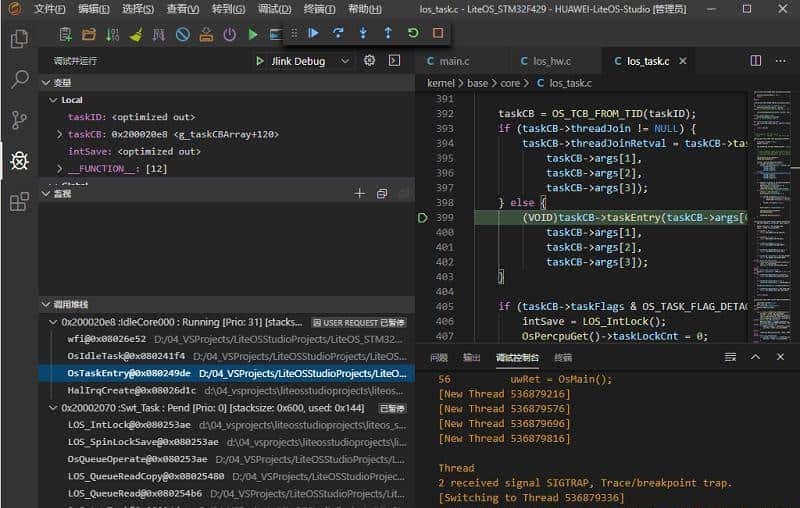Close the los_task.c tab
This screenshot has width=800, height=508.
(683, 61)
